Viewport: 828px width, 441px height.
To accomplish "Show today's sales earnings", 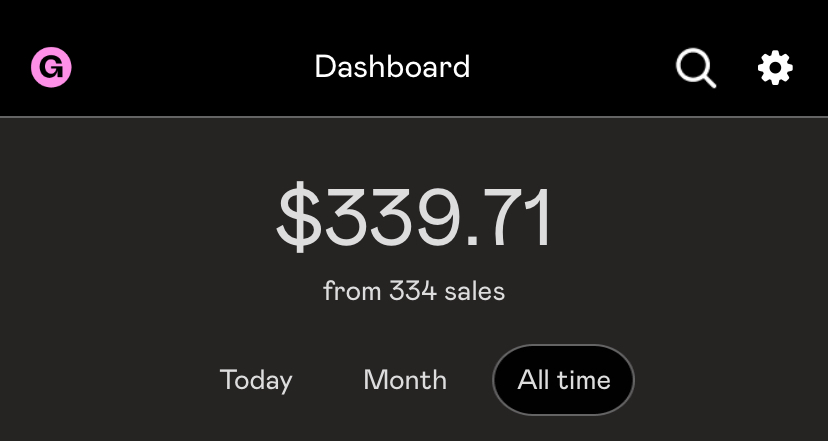I will tap(256, 380).
